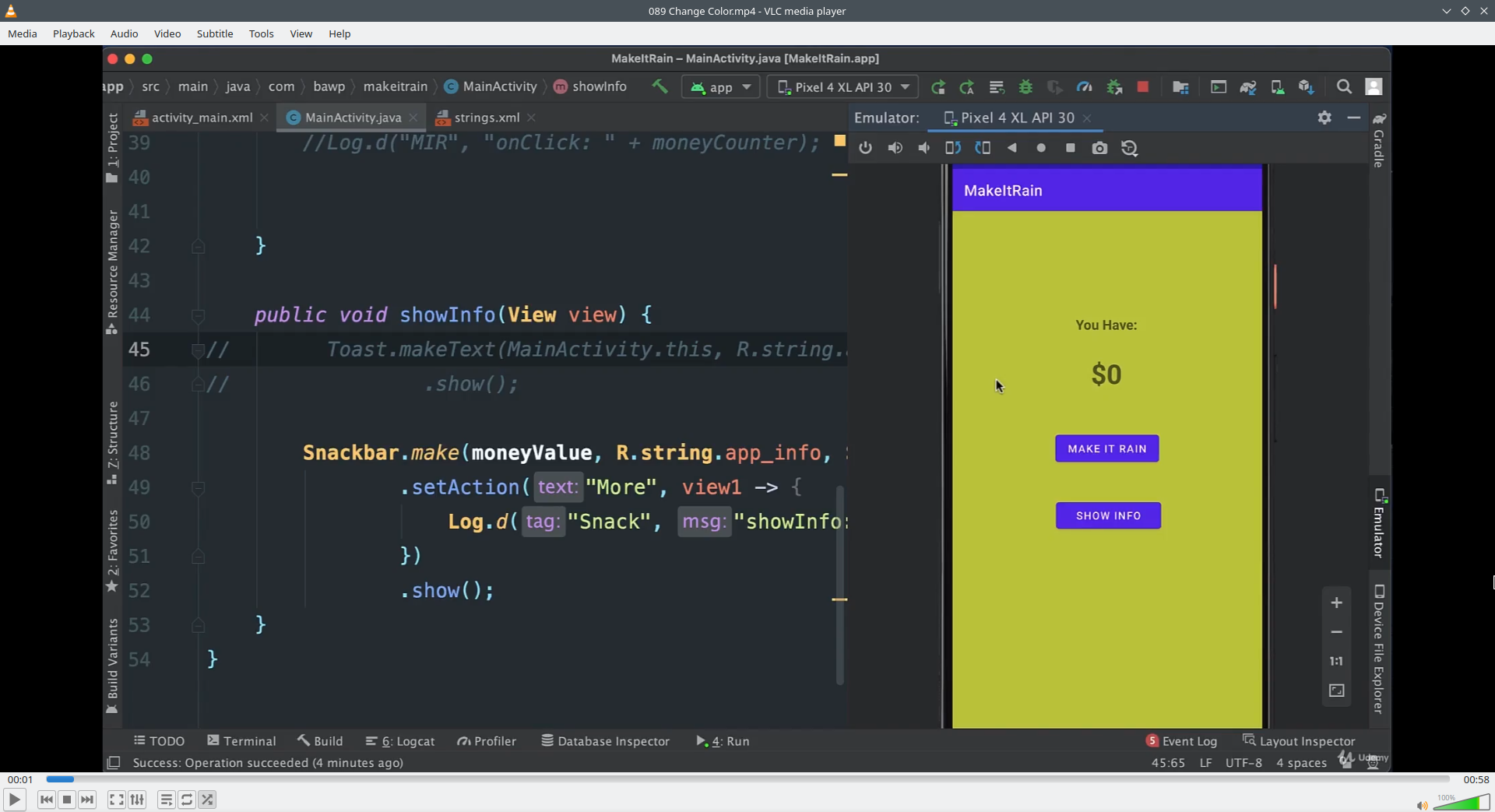Take emulator screenshot with camera icon
The image size is (1495, 812).
click(x=1099, y=148)
